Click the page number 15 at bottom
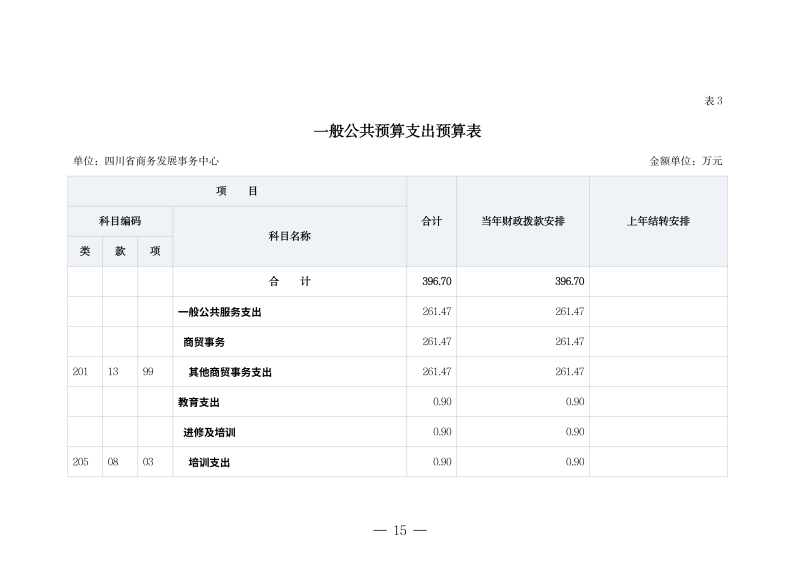The height and width of the screenshot is (565, 800). (399, 530)
